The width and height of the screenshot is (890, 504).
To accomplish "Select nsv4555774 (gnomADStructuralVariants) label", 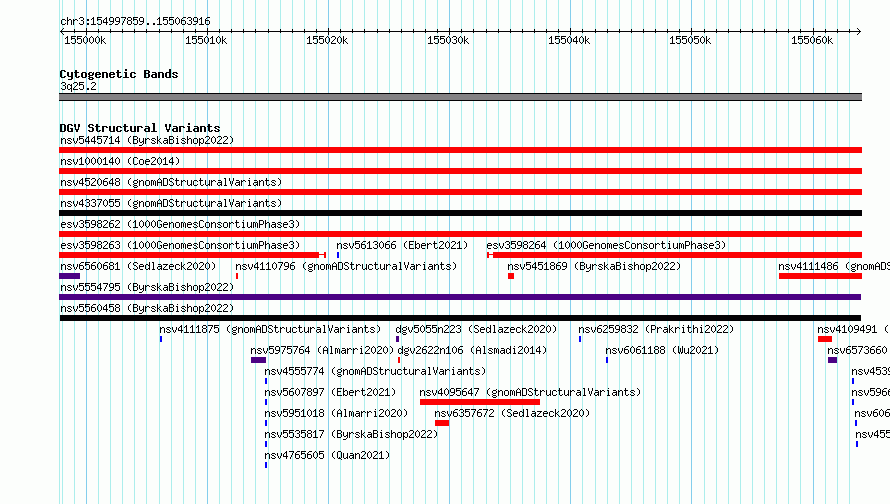I will [375, 371].
